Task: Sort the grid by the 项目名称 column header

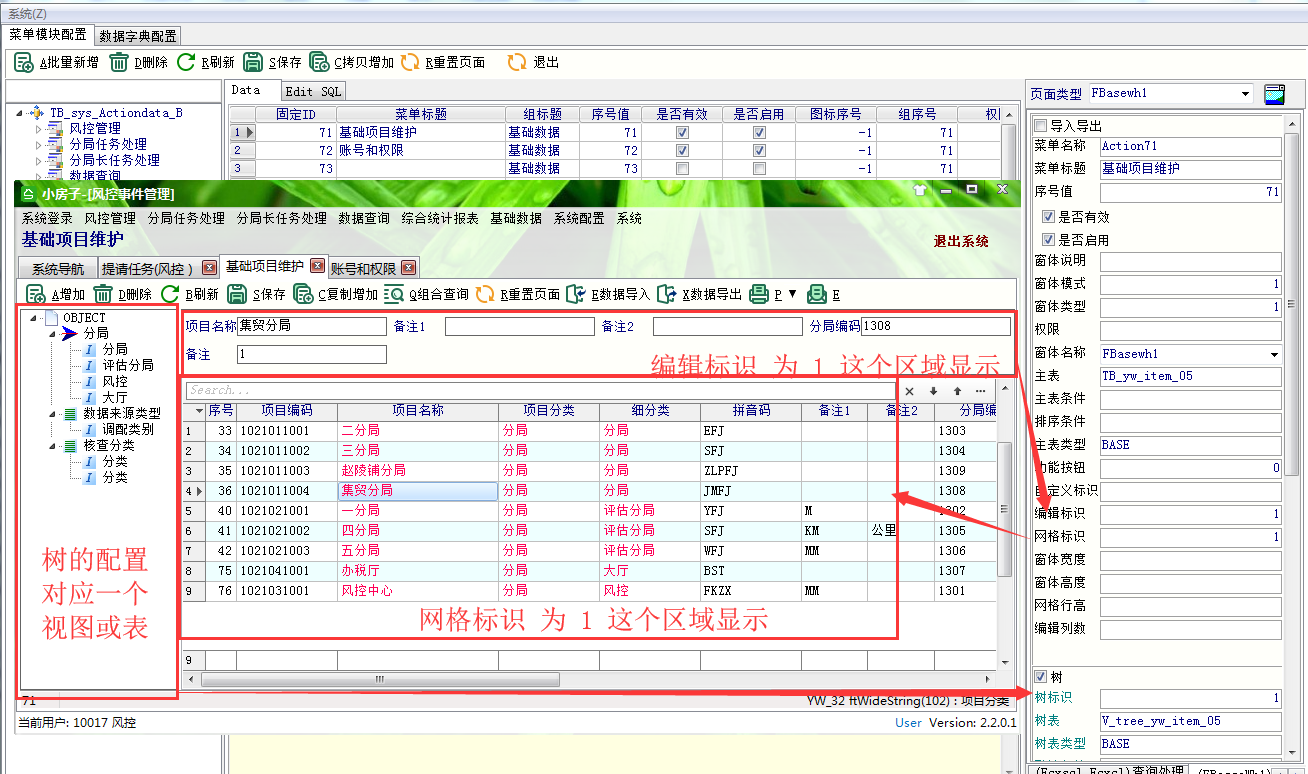Action: click(x=418, y=411)
